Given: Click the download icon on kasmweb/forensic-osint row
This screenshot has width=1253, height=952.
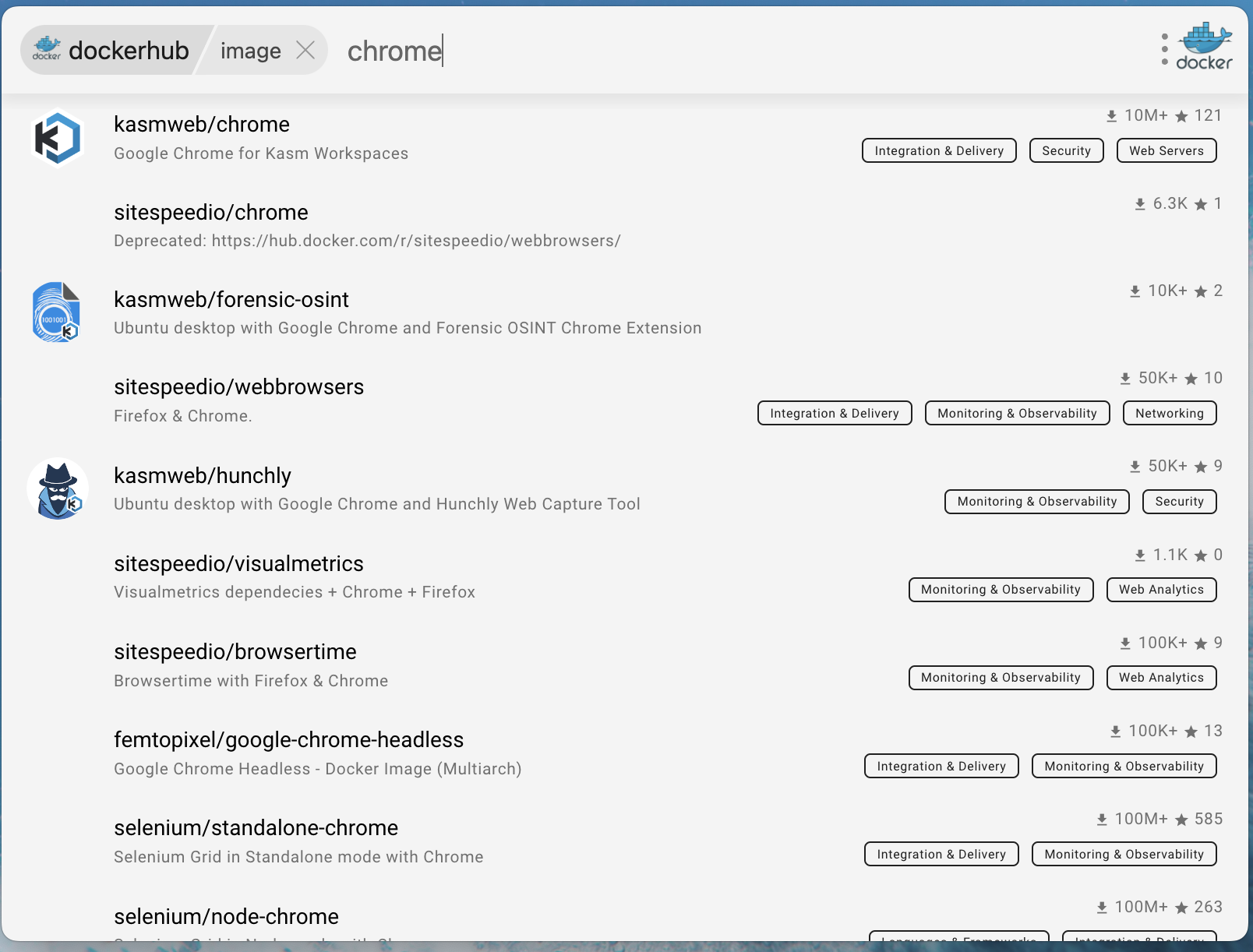Looking at the screenshot, I should 1135,291.
